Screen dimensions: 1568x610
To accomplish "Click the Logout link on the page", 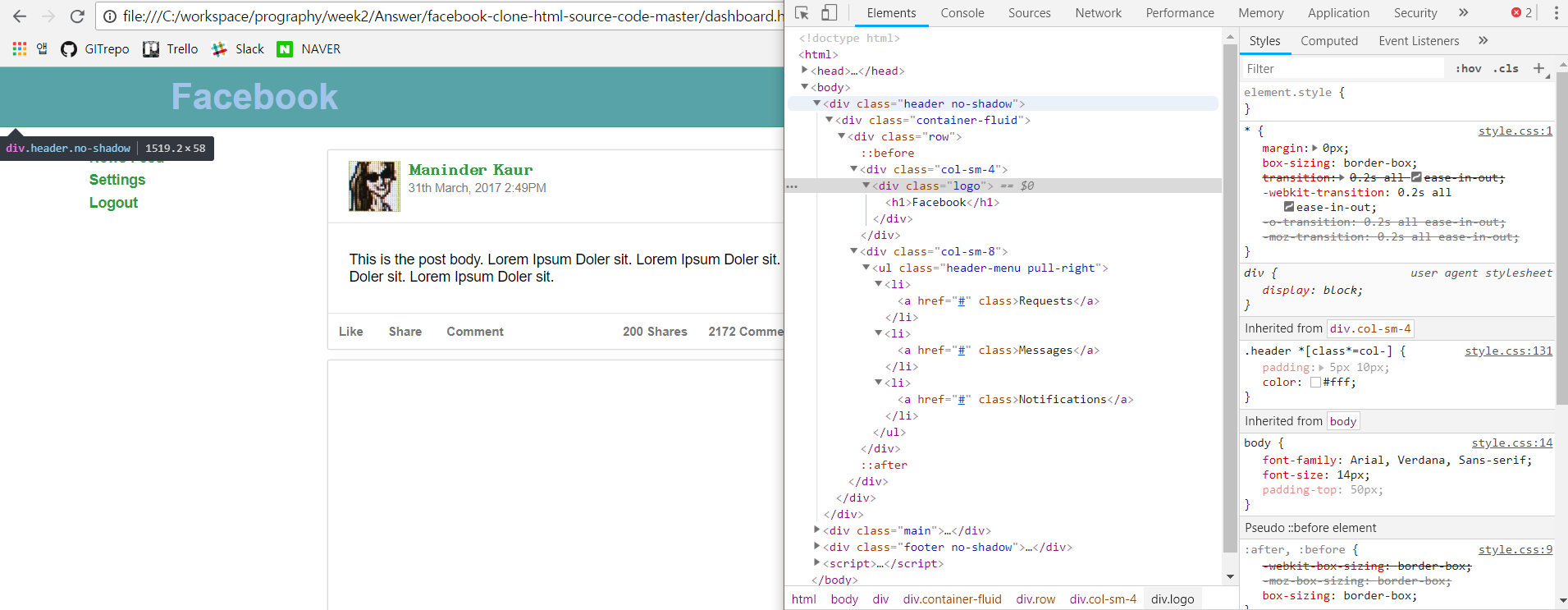I will 113,203.
